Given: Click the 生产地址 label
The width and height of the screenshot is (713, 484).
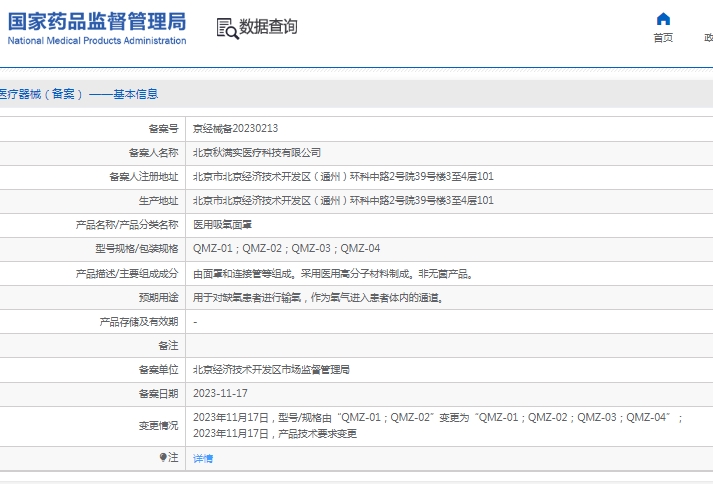Looking at the screenshot, I should (x=159, y=201).
